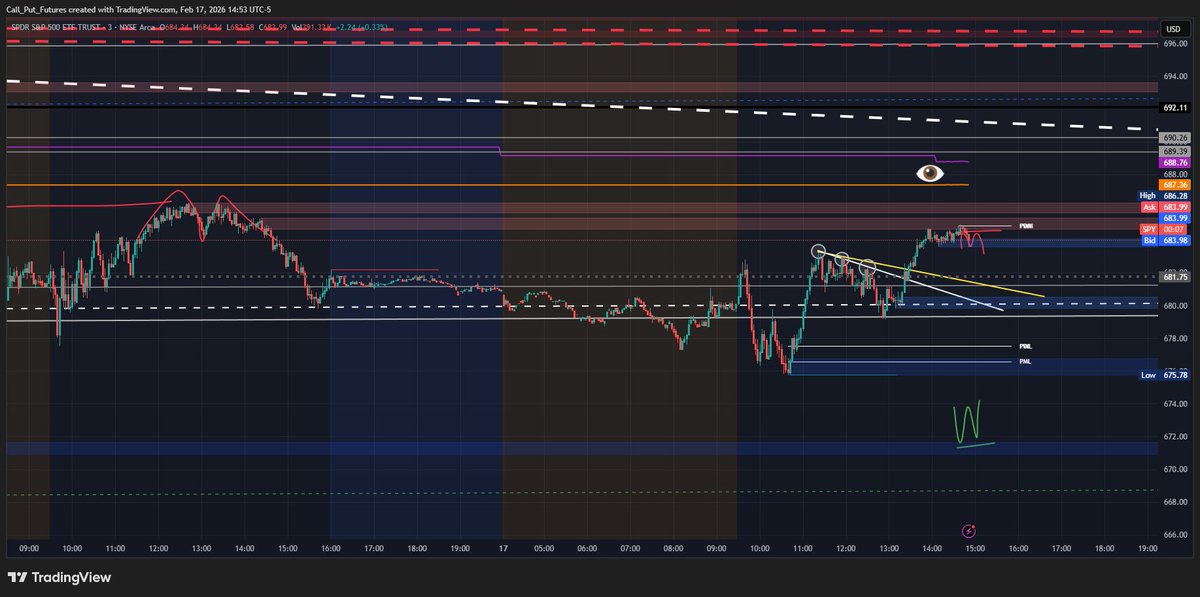Screen dimensions: 1200x597
Task: Select the yellow descending trendline
Action: coord(930,273)
